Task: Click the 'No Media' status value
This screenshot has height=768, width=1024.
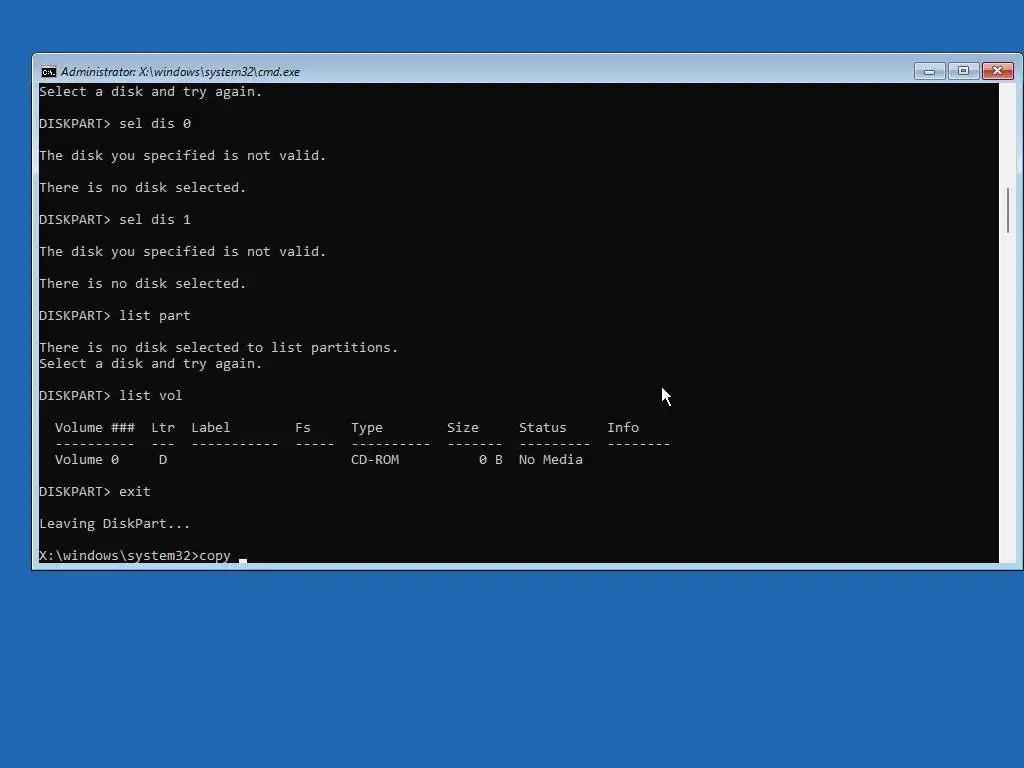Action: click(551, 460)
